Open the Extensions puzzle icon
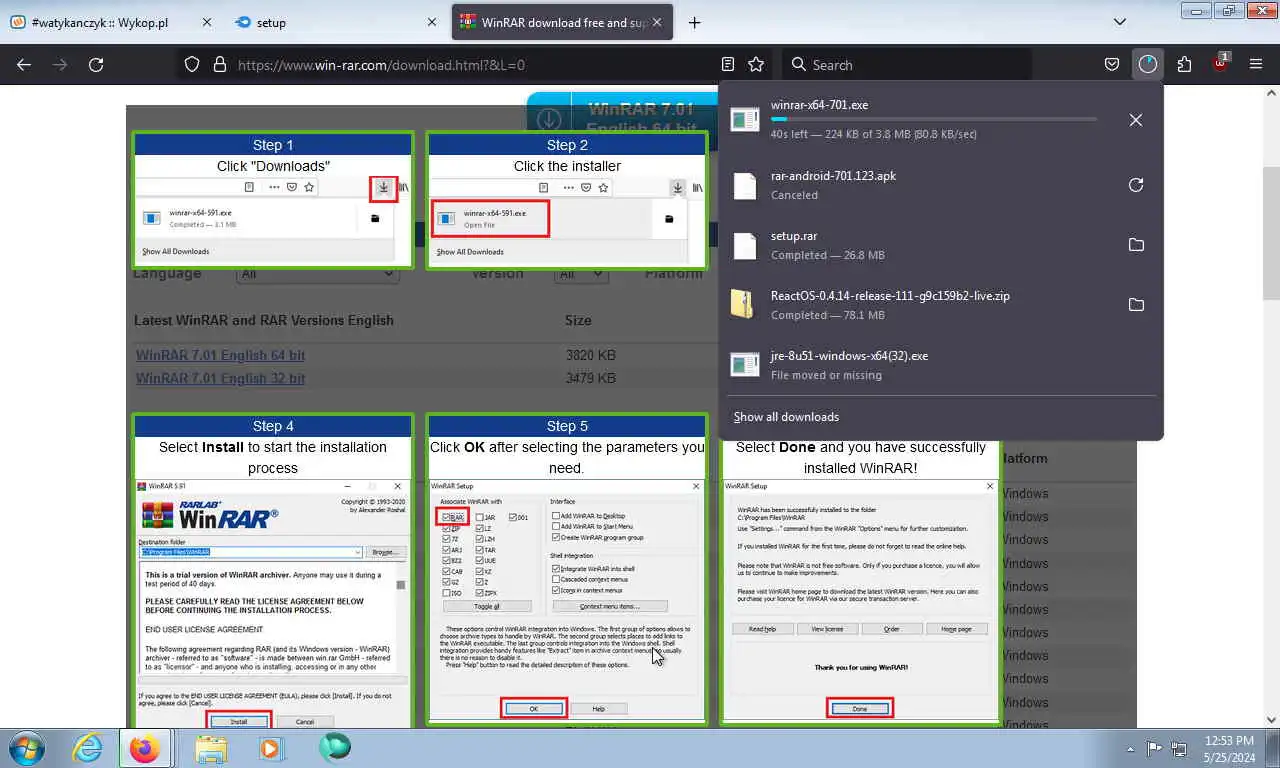The height and width of the screenshot is (768, 1280). 1184,64
